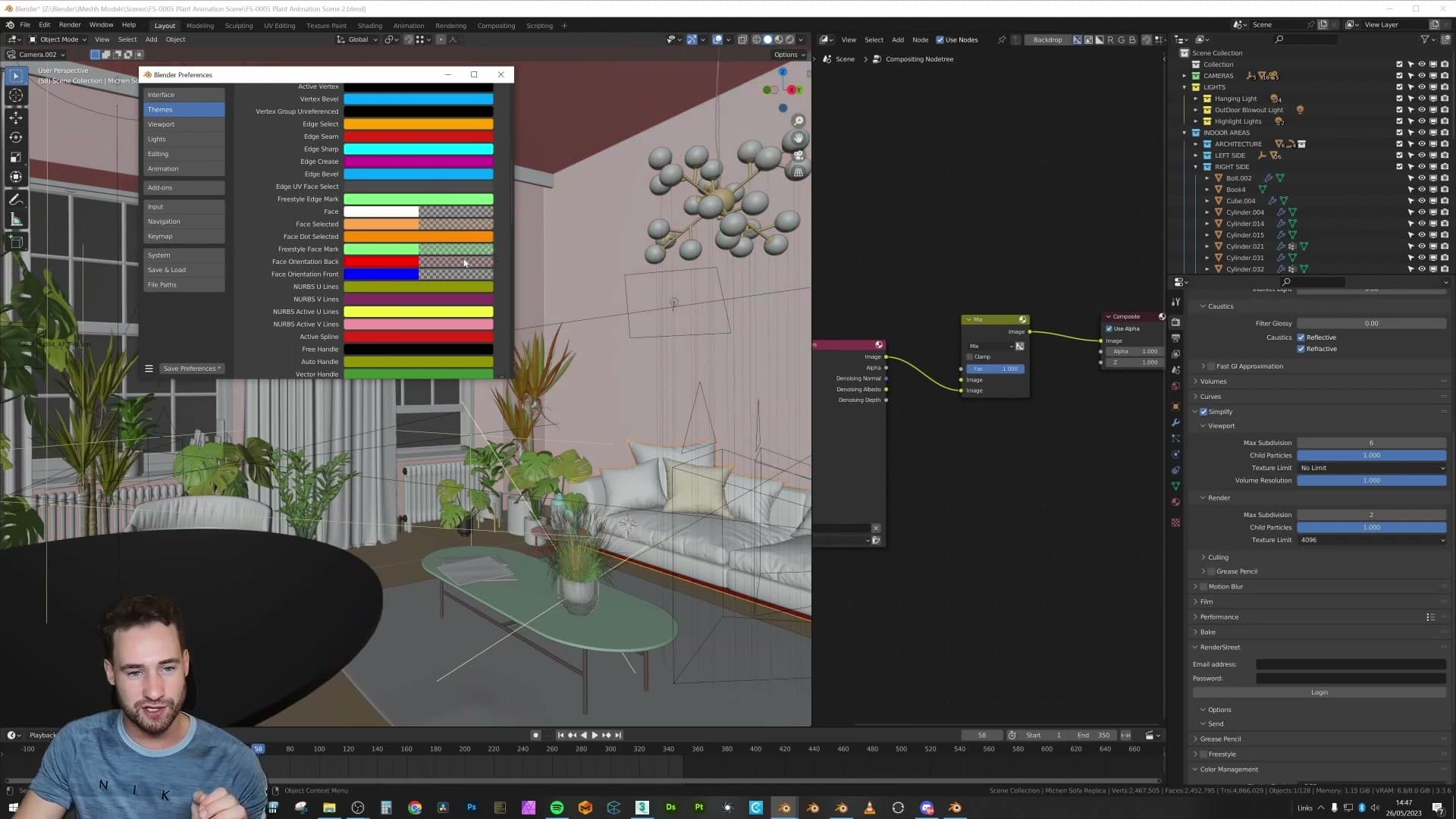Open Photoshop from the taskbar

tap(471, 808)
